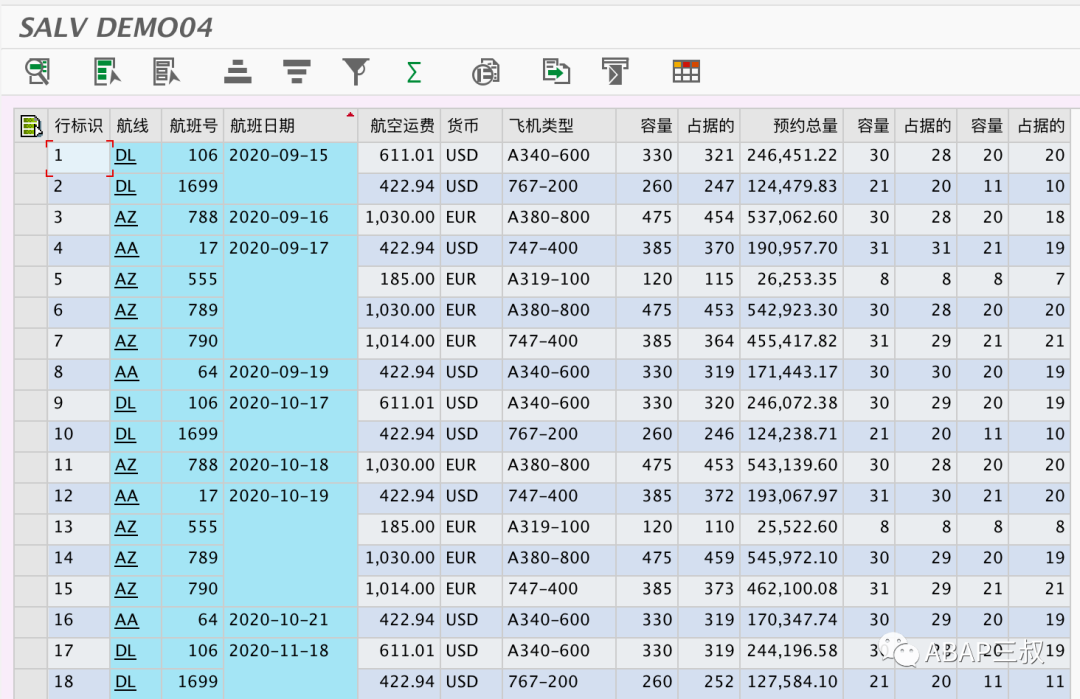Click the Find text icon in toolbar
This screenshot has height=699, width=1080.
(x=107, y=71)
